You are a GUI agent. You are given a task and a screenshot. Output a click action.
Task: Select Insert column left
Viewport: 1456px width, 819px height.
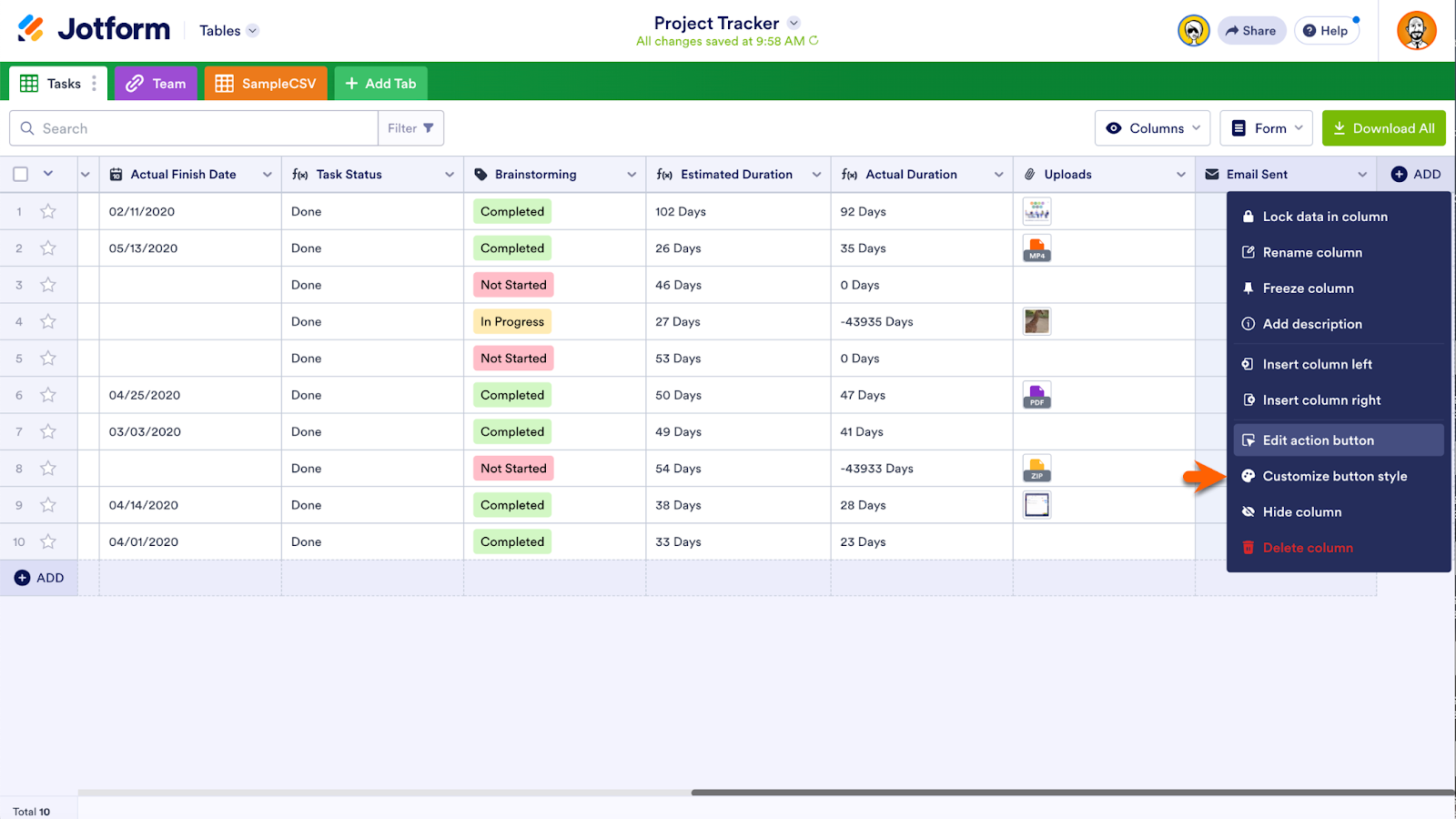[x=1339, y=364]
